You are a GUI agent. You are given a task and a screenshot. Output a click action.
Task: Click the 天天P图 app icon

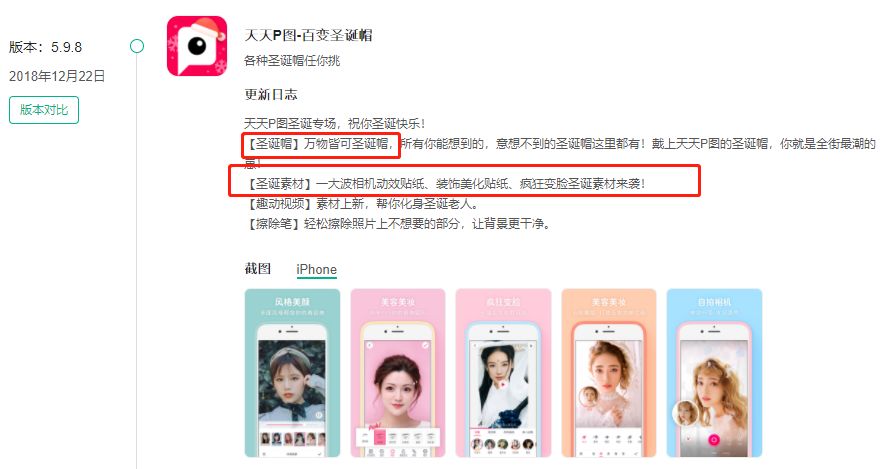coord(197,46)
